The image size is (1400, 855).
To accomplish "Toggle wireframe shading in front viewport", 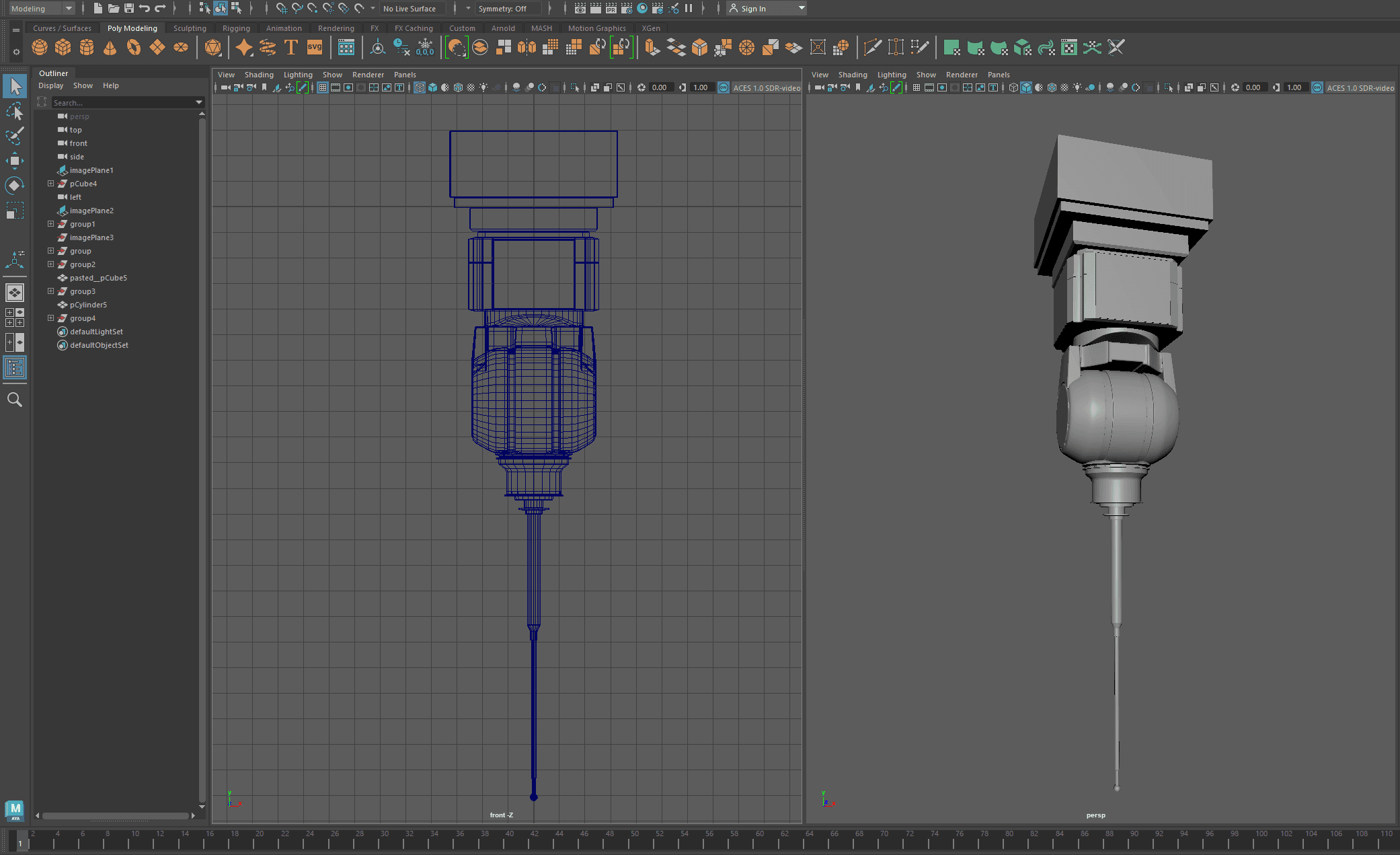I will pyautogui.click(x=419, y=87).
